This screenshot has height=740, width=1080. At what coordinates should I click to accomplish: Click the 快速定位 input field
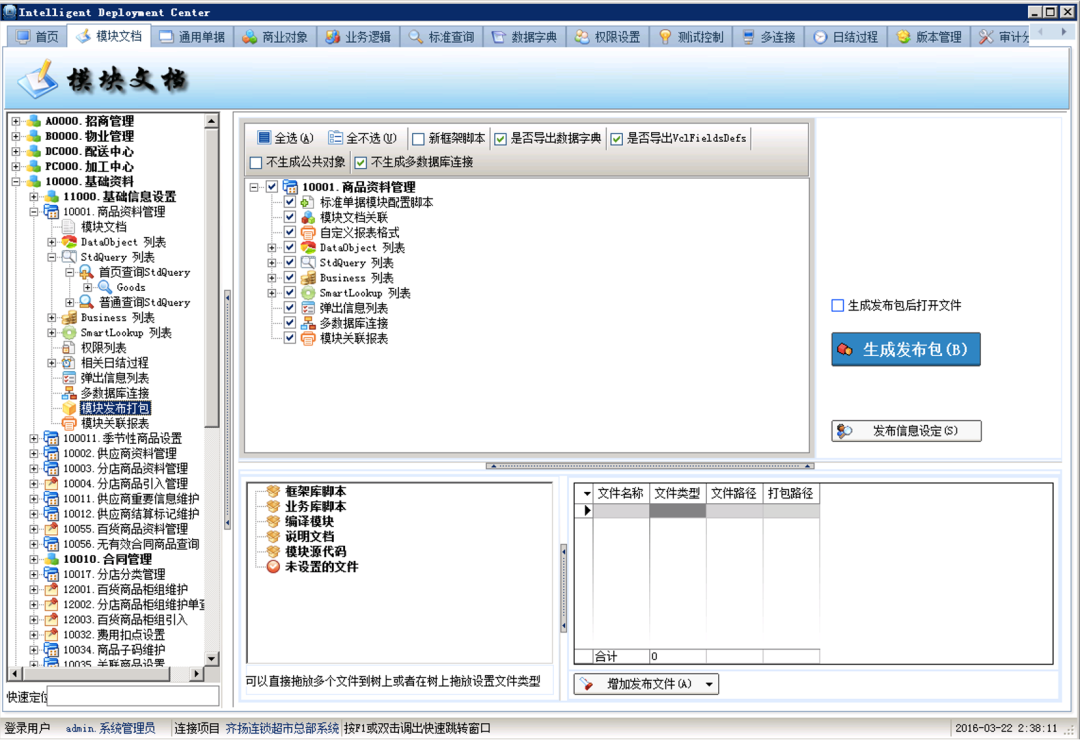133,696
